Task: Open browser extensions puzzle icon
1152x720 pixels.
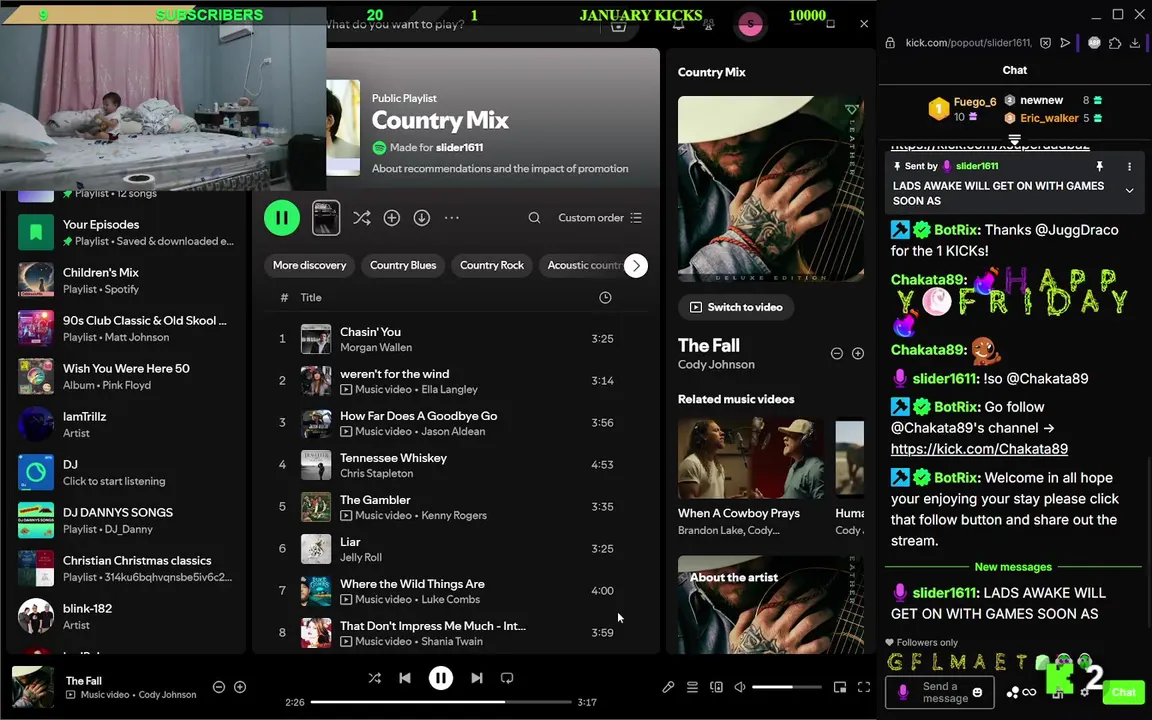Action: click(1115, 43)
